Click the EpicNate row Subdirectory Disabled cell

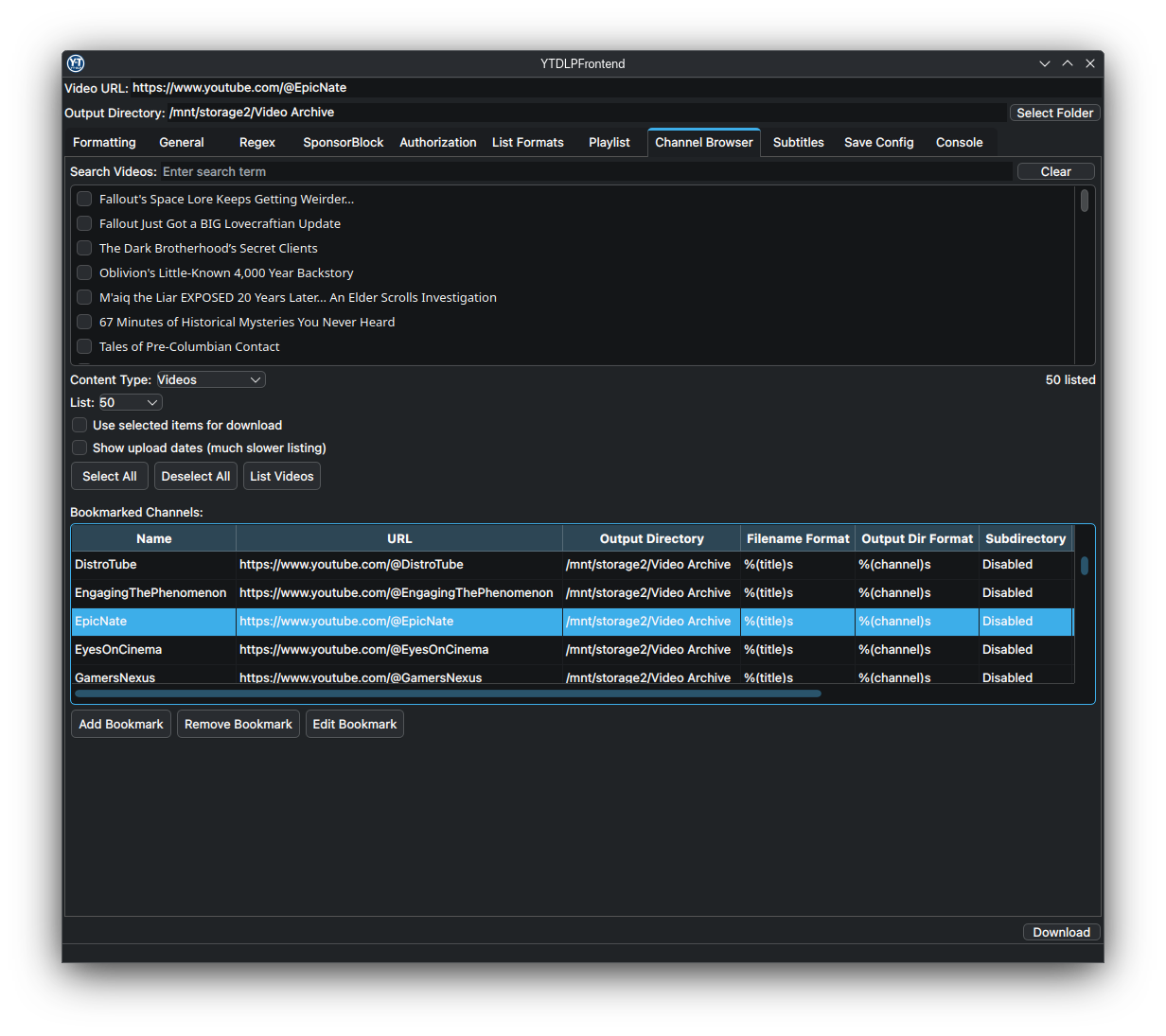click(x=1026, y=621)
